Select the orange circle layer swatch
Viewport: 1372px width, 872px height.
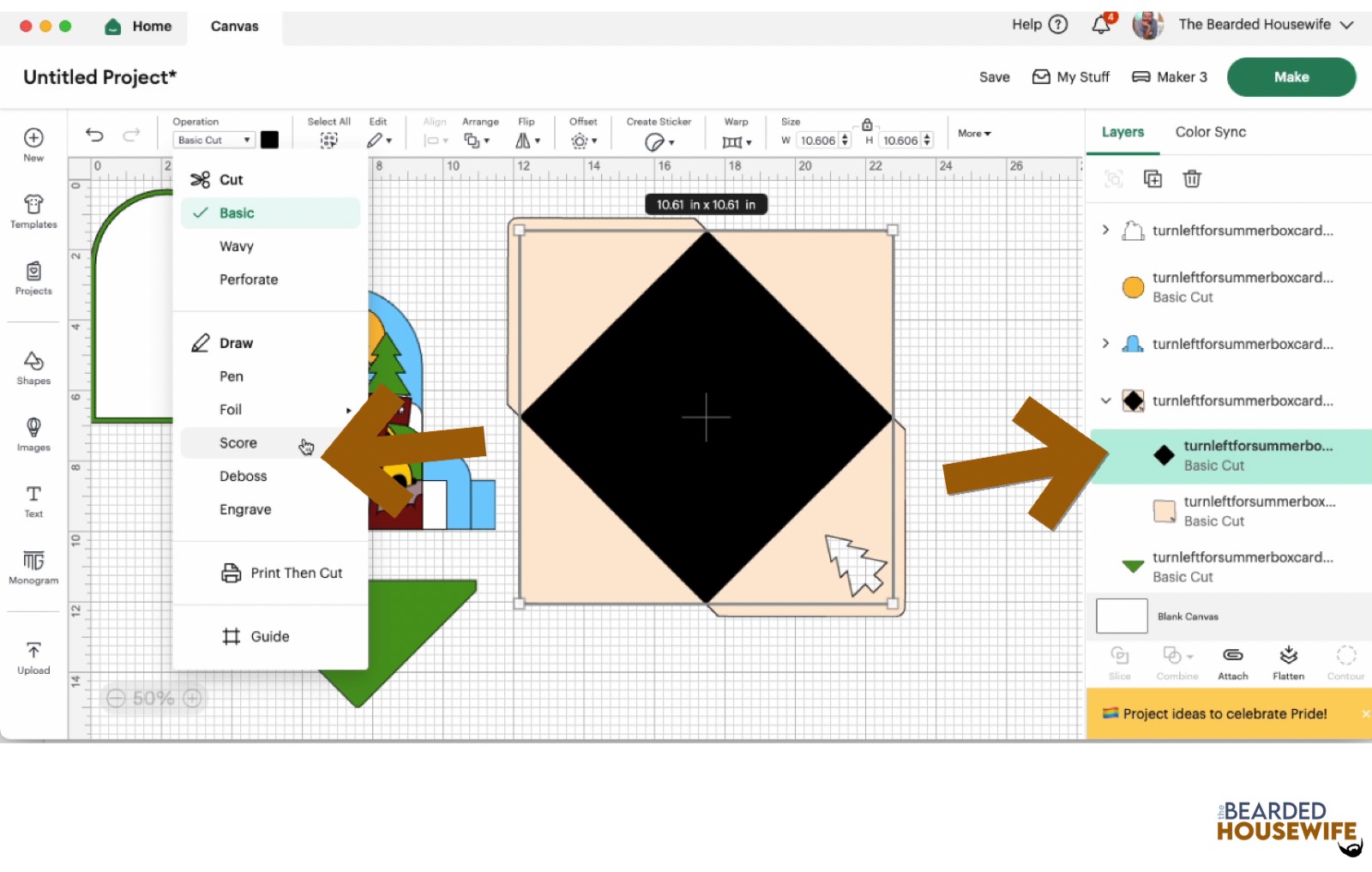click(1133, 287)
